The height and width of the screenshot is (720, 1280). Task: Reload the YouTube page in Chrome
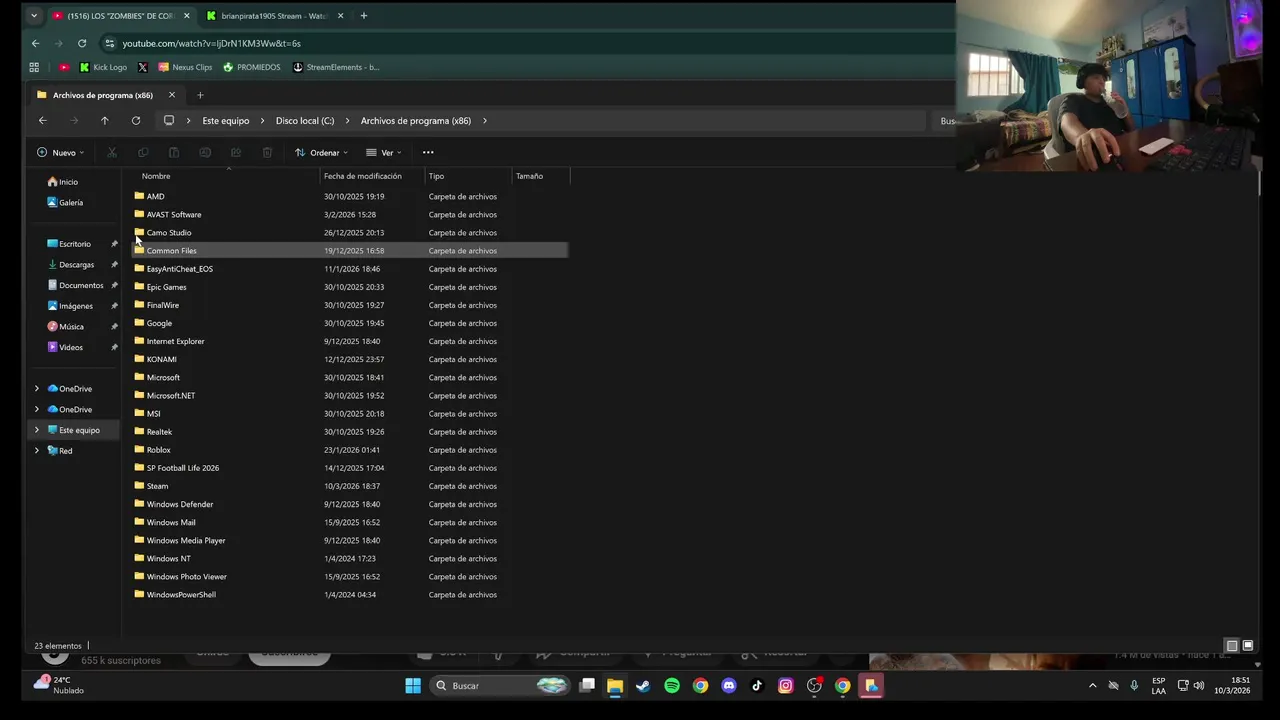click(x=82, y=43)
